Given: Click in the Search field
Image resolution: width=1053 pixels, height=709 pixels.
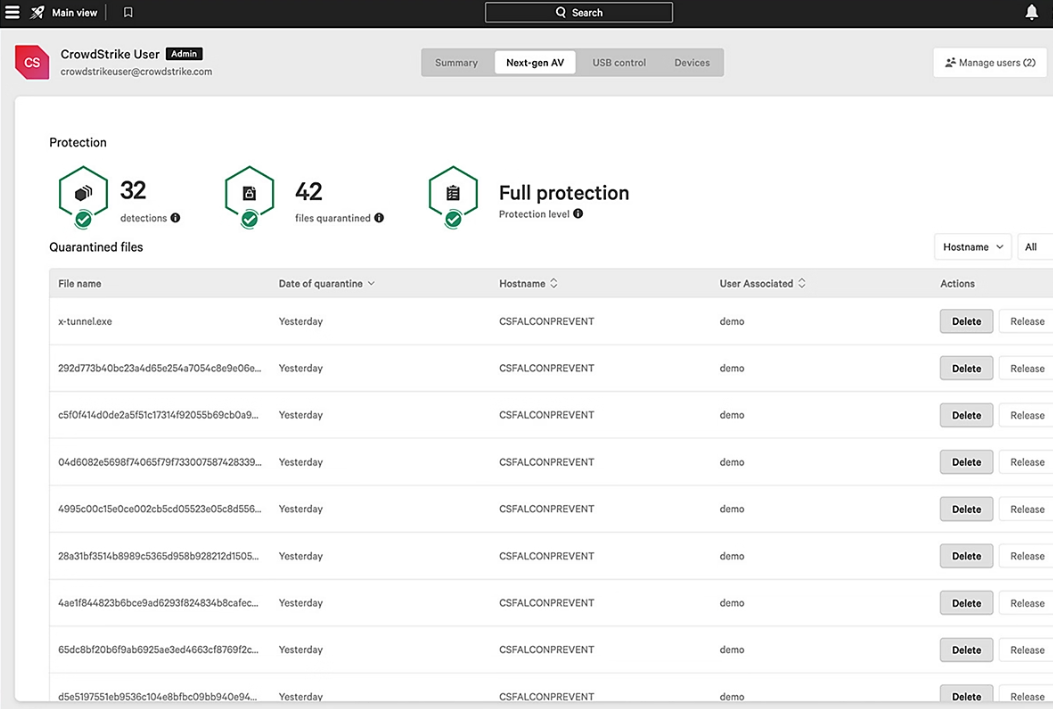Looking at the screenshot, I should tap(579, 13).
